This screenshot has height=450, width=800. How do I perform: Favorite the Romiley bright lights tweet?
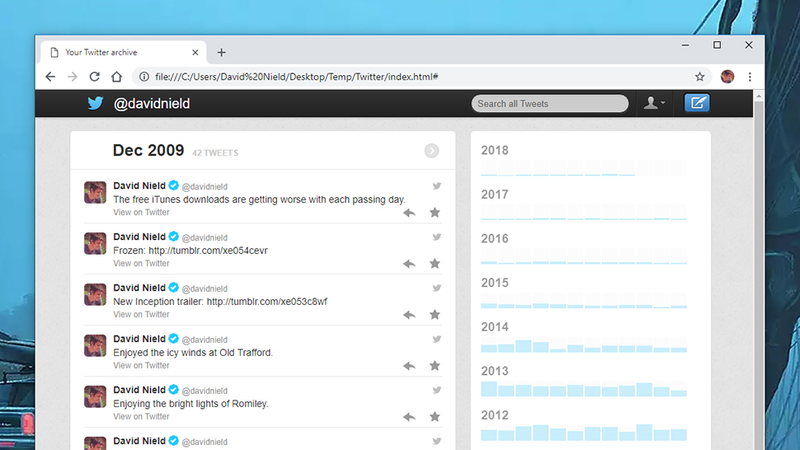point(435,416)
